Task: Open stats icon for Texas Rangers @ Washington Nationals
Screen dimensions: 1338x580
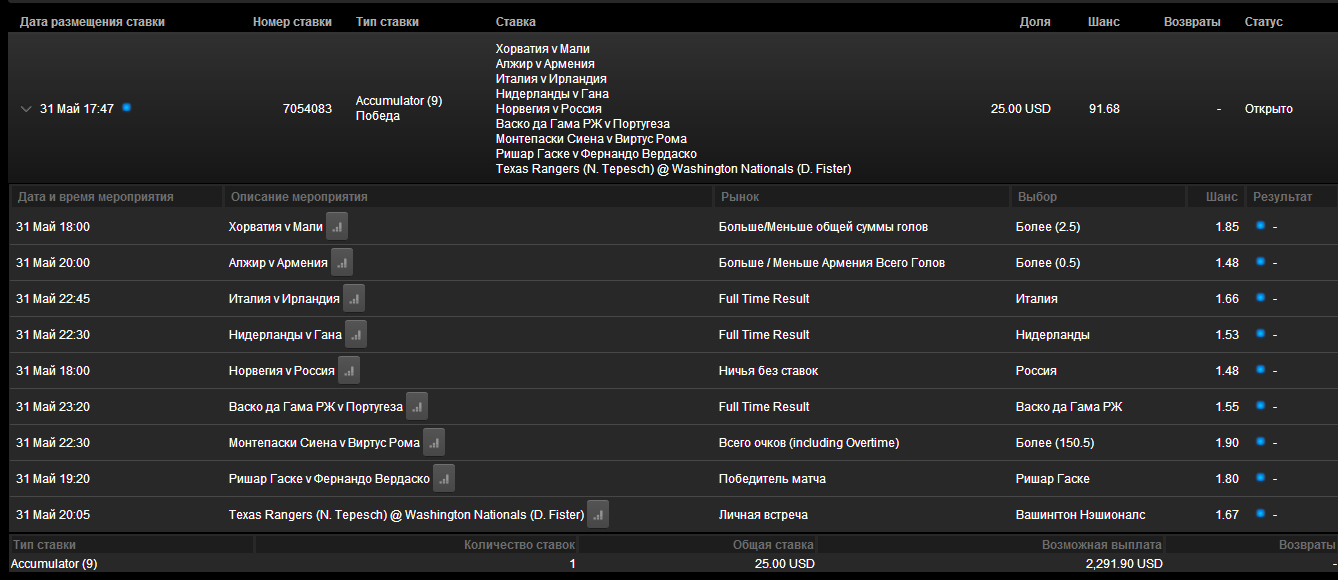Action: [598, 515]
